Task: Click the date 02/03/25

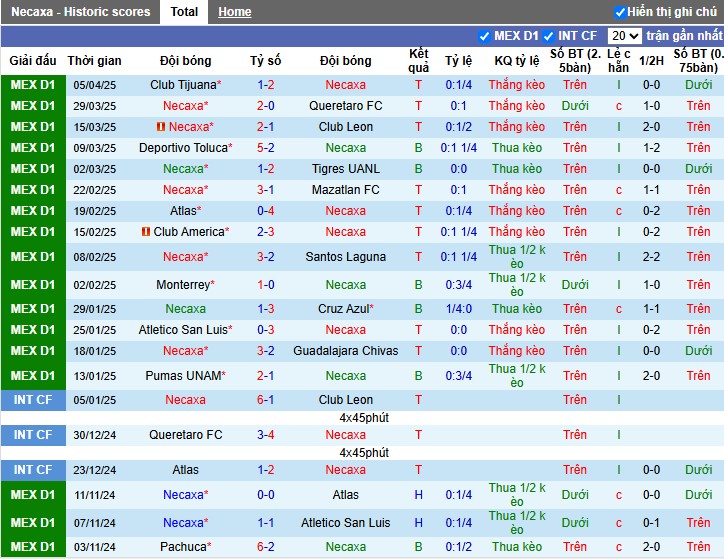Action: (x=95, y=169)
